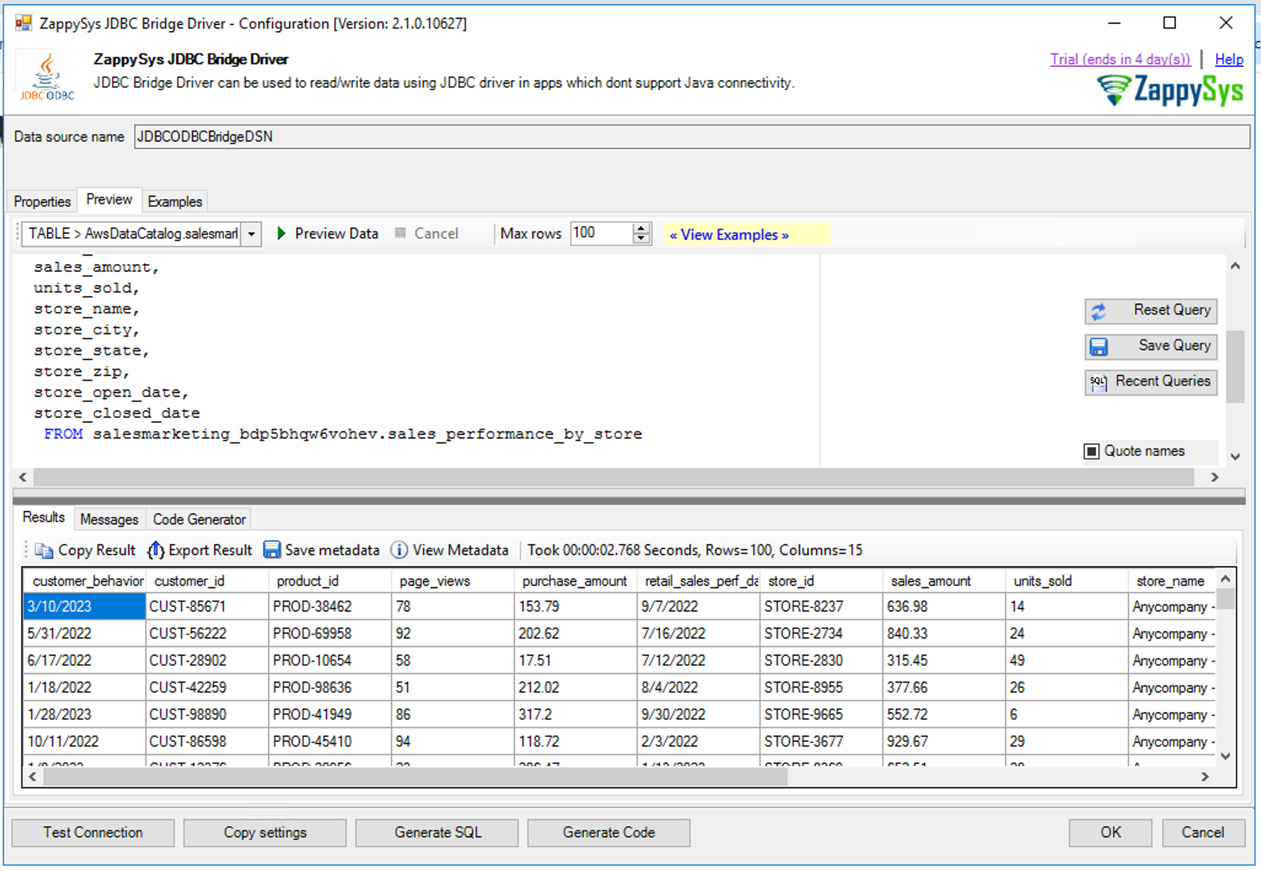The width and height of the screenshot is (1261, 871).
Task: Click the Data source name input field
Action: coord(400,136)
